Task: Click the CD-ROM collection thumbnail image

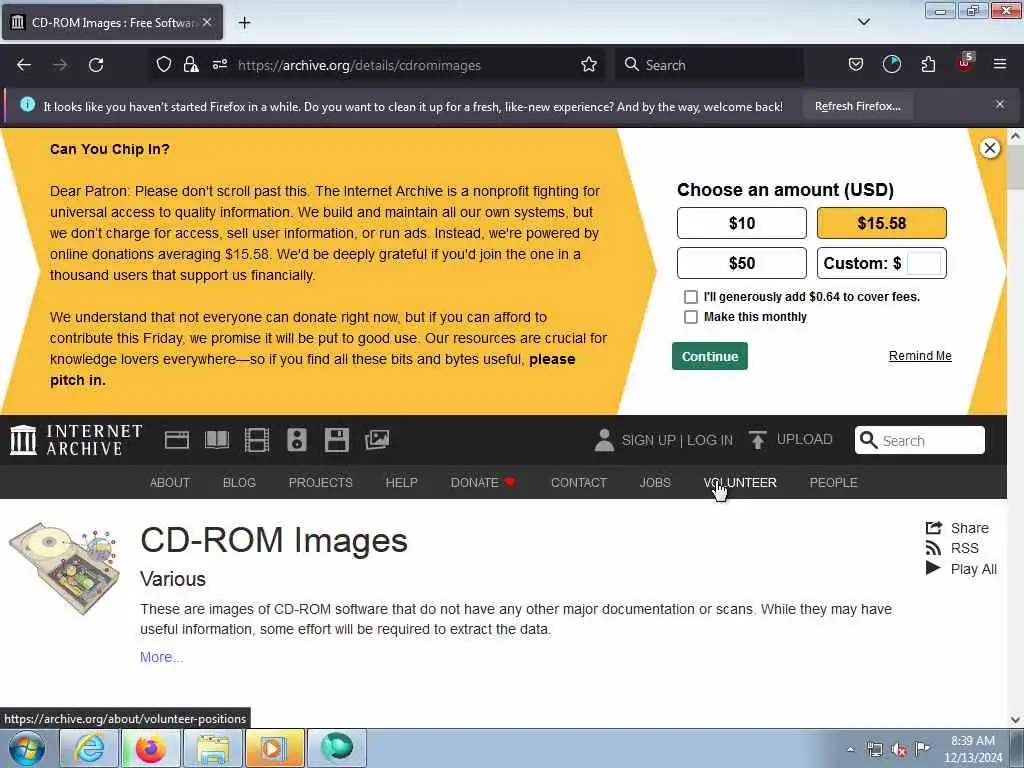Action: click(64, 568)
